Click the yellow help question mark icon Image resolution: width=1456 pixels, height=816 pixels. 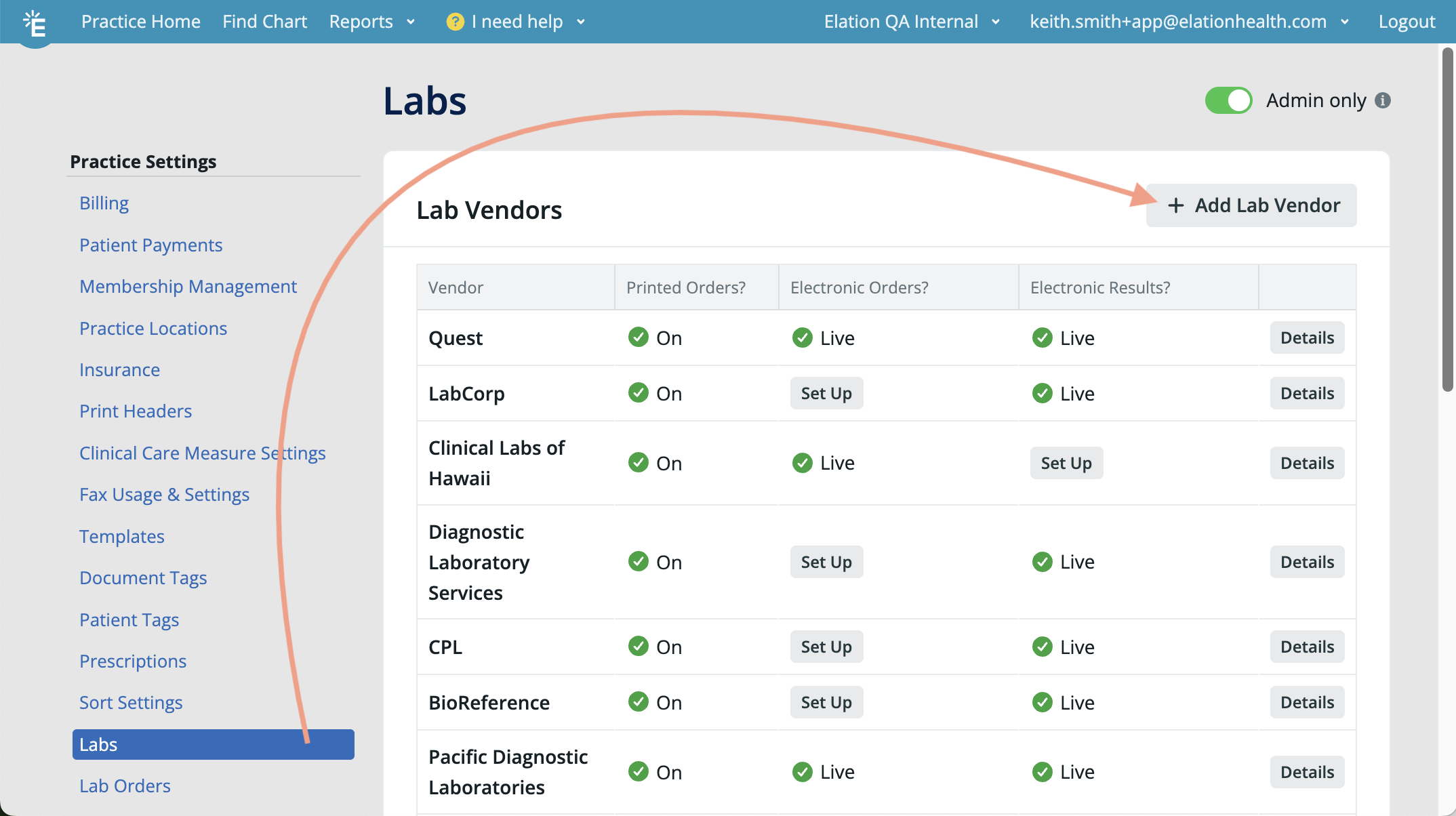[x=455, y=22]
